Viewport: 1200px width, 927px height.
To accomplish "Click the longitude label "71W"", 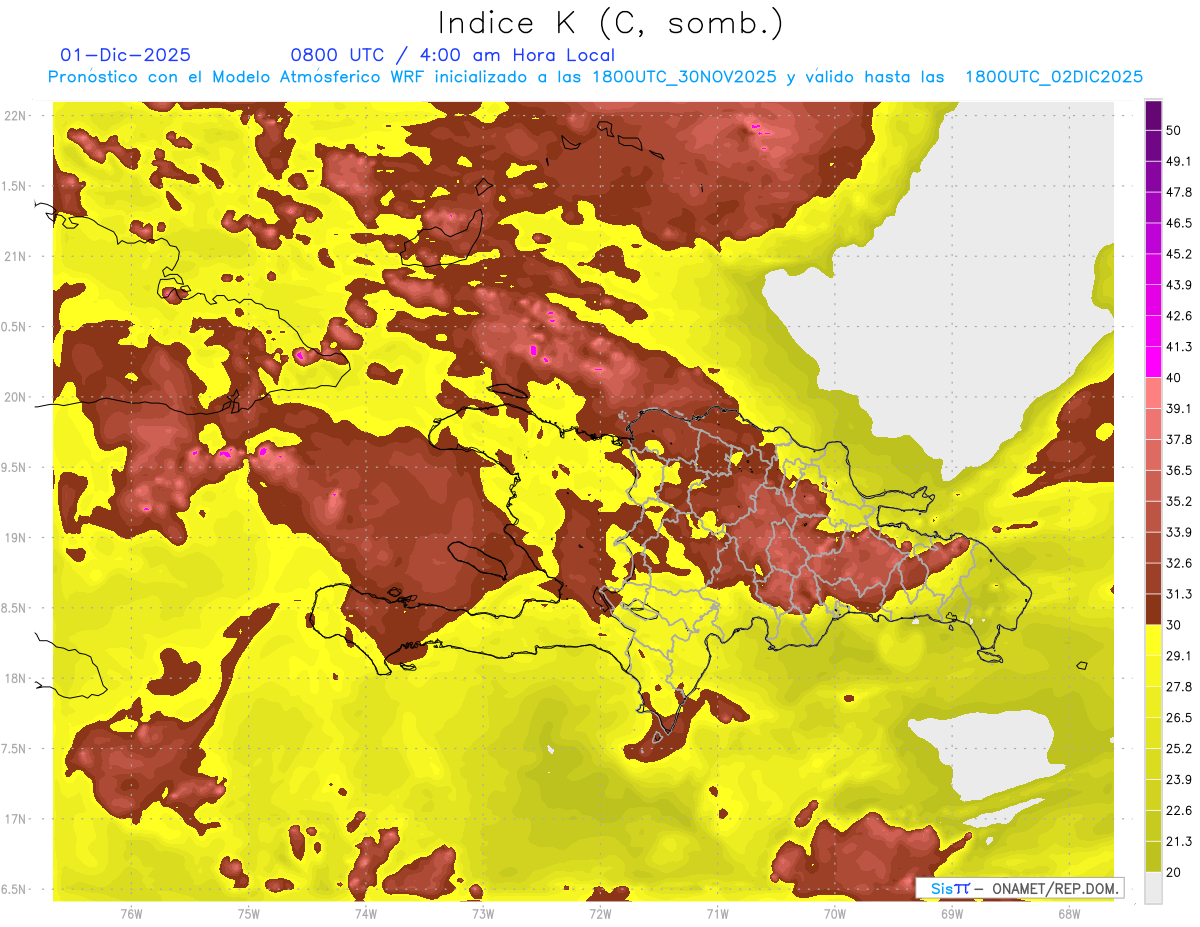I will click(x=717, y=913).
